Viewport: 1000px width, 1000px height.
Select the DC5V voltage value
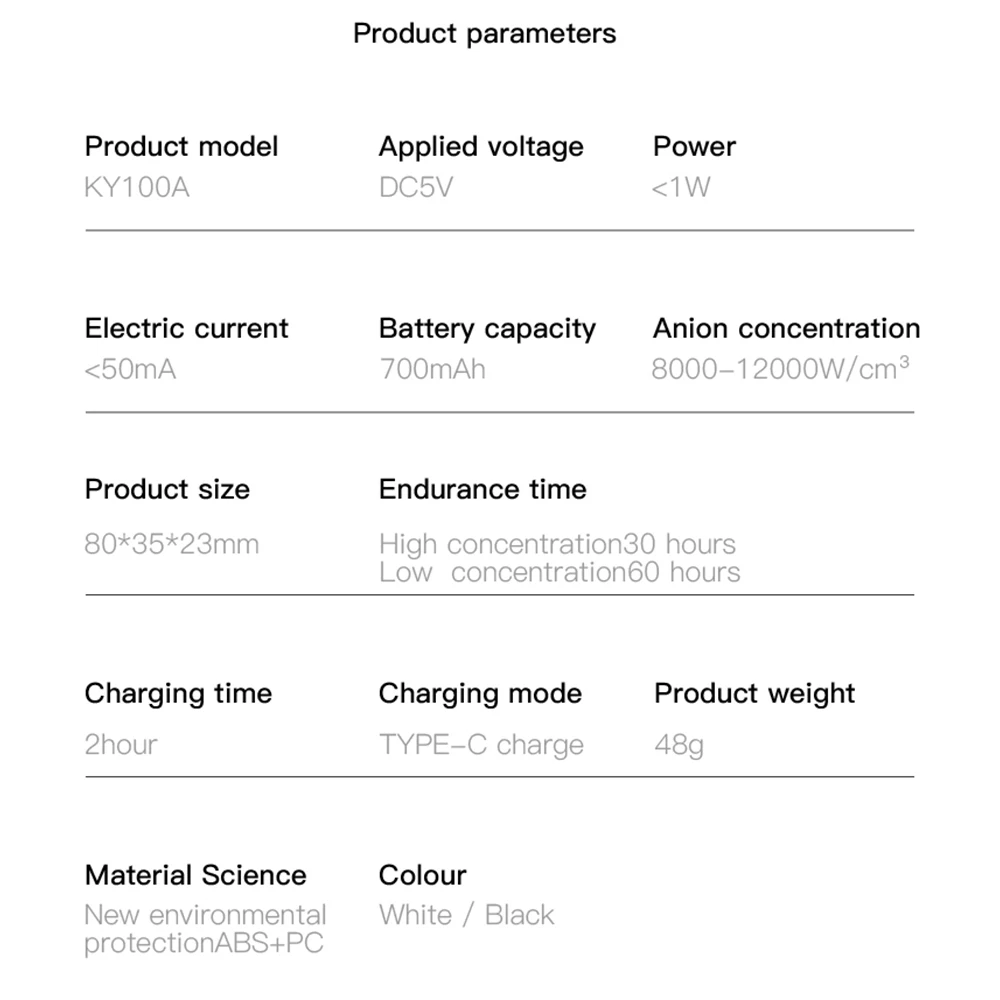[x=416, y=187]
